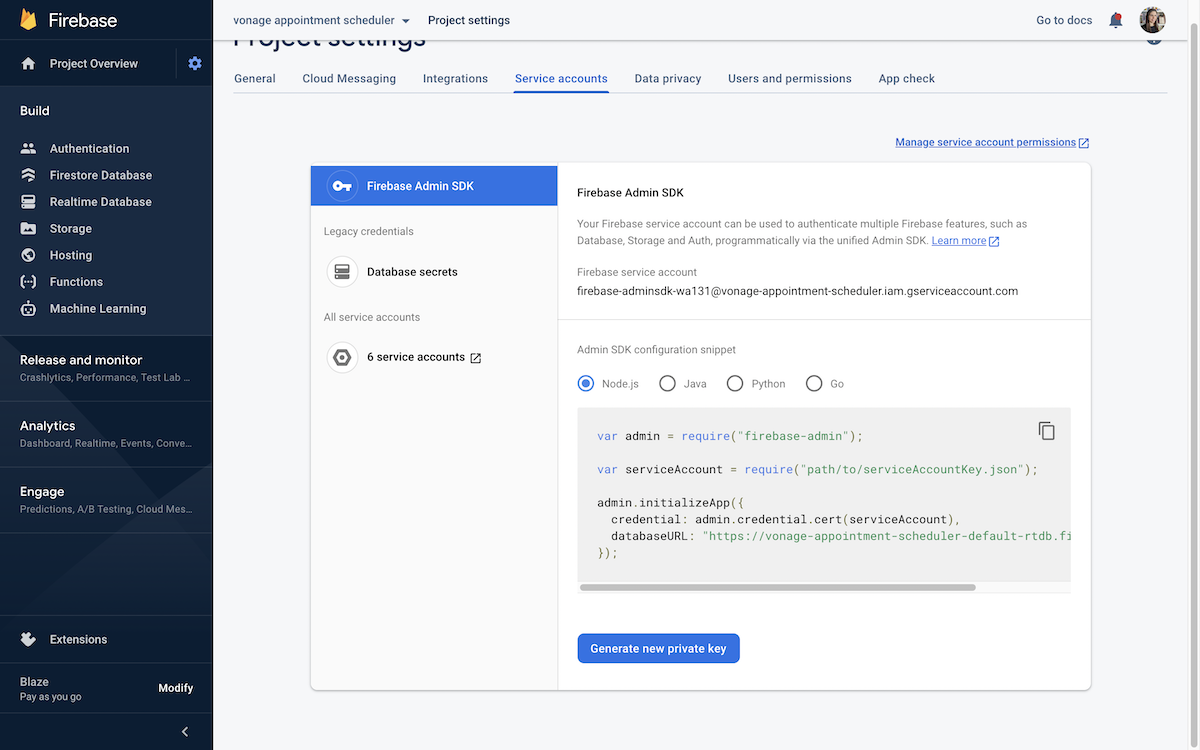Open the Service accounts tab

[x=561, y=78]
